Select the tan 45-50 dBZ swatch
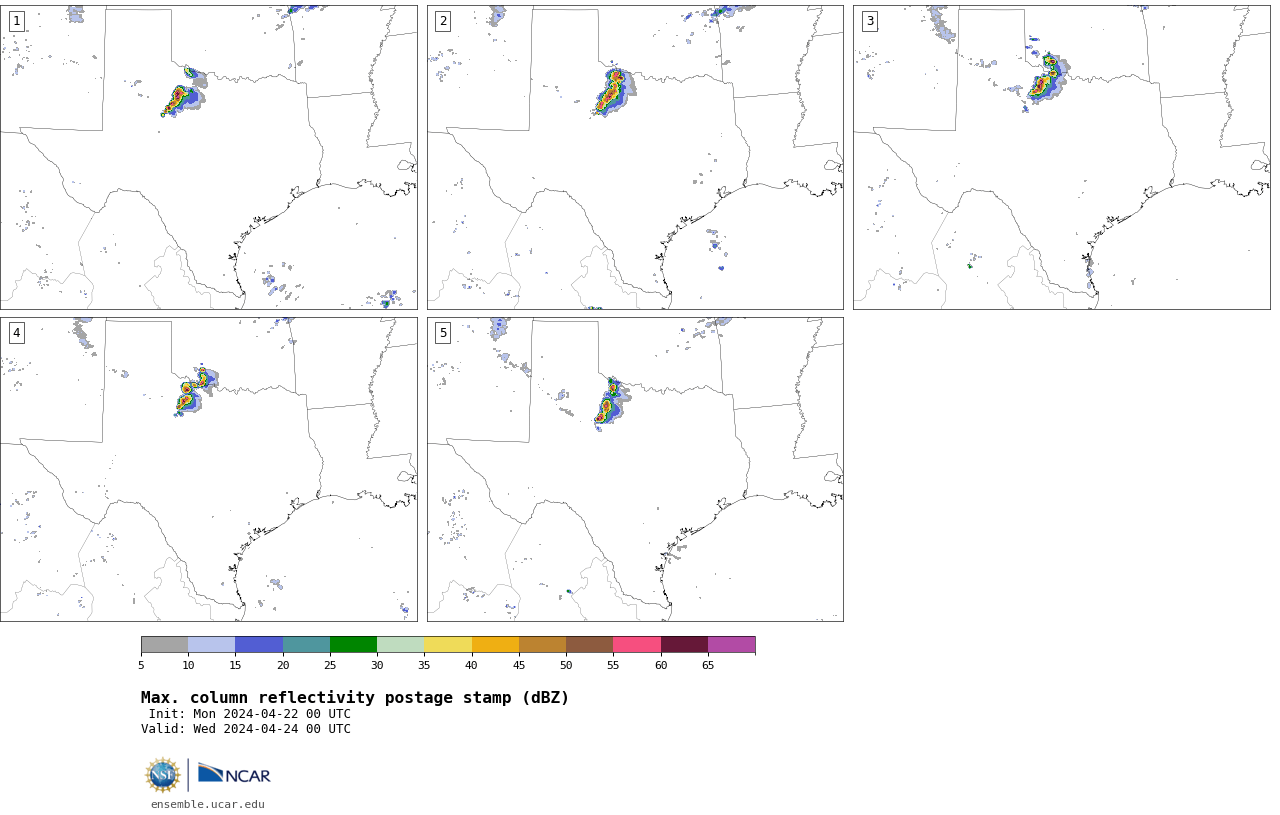Viewport: 1280px width, 815px height. tap(542, 644)
